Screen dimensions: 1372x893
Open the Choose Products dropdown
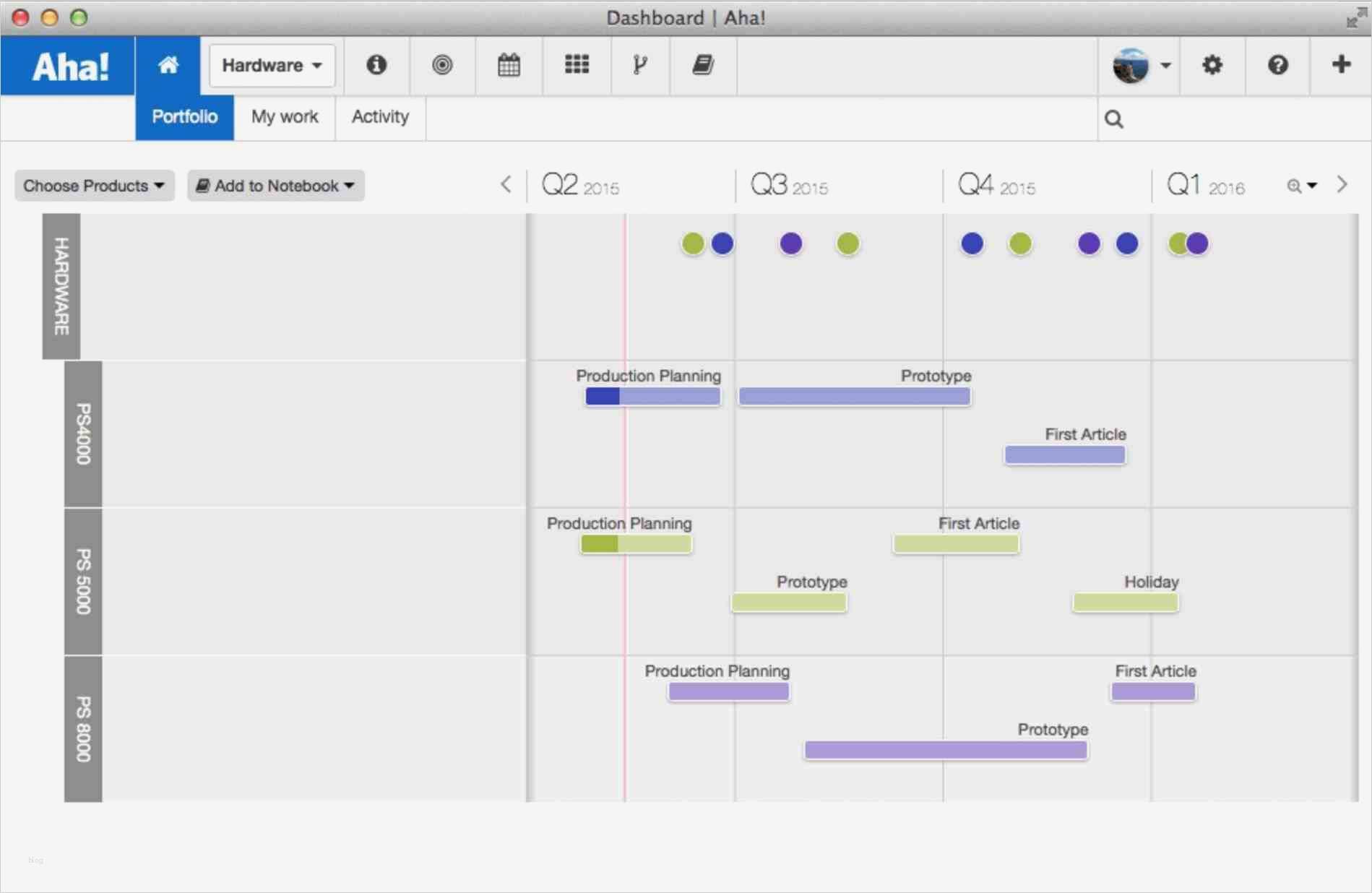pyautogui.click(x=94, y=186)
